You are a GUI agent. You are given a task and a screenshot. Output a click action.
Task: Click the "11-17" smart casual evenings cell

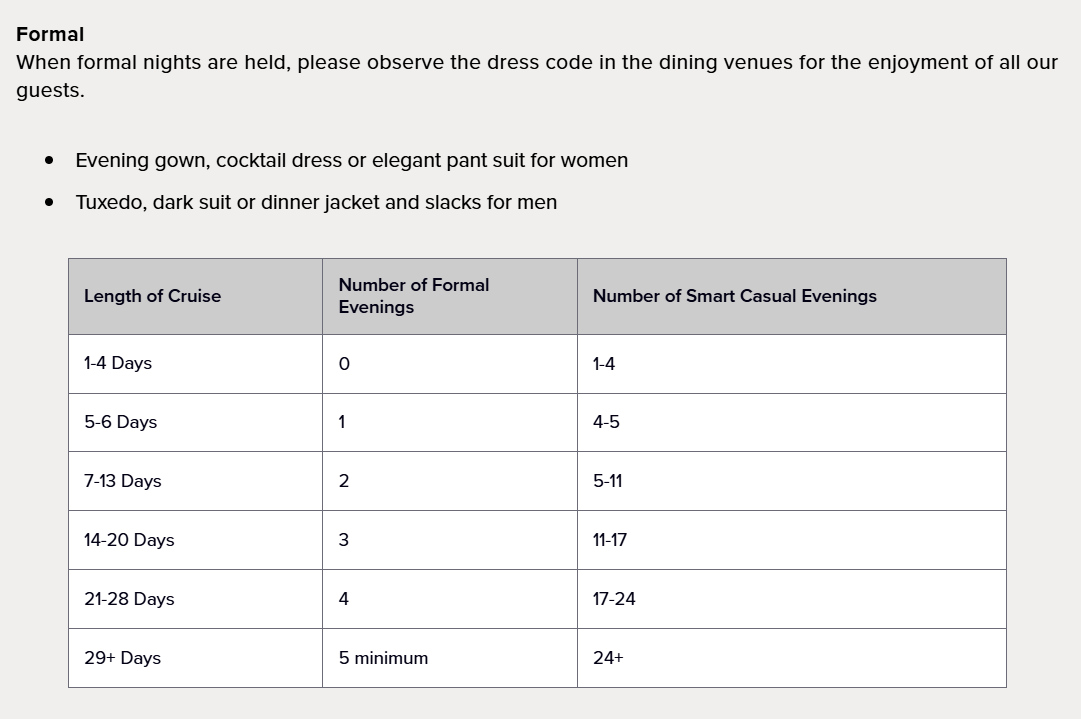(610, 540)
